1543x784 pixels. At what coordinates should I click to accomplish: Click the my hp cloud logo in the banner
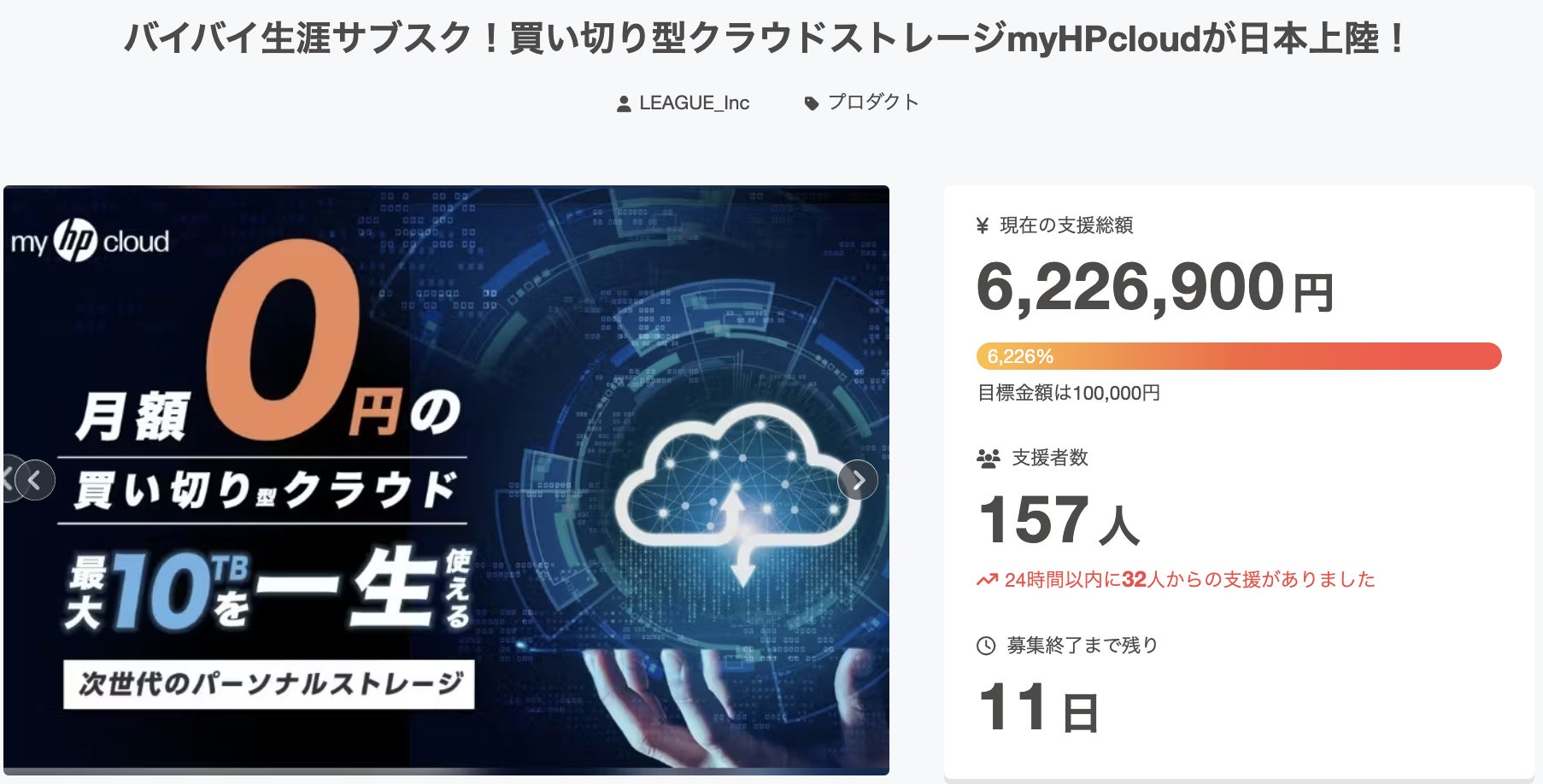[90, 241]
